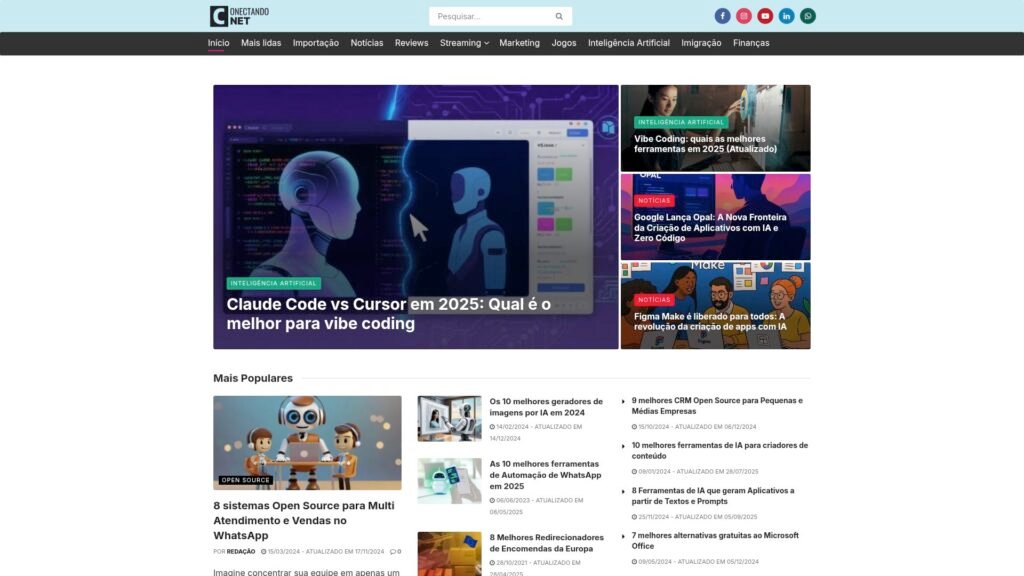Expand the Streaming dropdown menu

pos(464,43)
